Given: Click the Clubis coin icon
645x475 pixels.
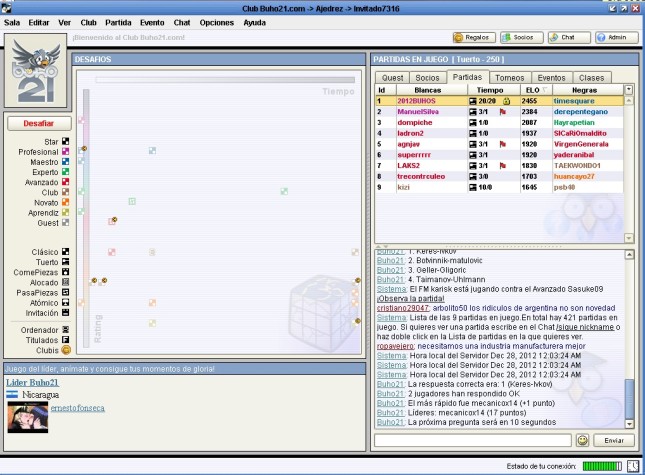Looking at the screenshot, I should pyautogui.click(x=66, y=350).
